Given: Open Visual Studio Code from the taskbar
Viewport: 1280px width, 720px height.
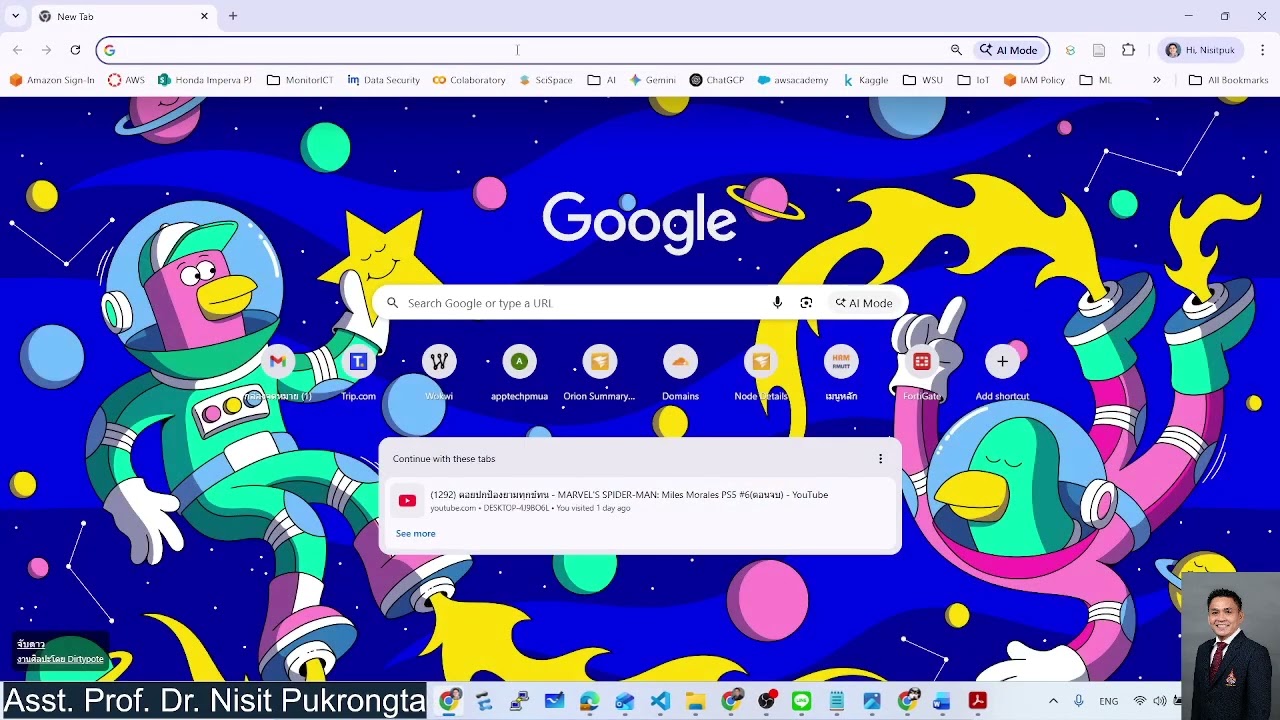Looking at the screenshot, I should coord(660,701).
